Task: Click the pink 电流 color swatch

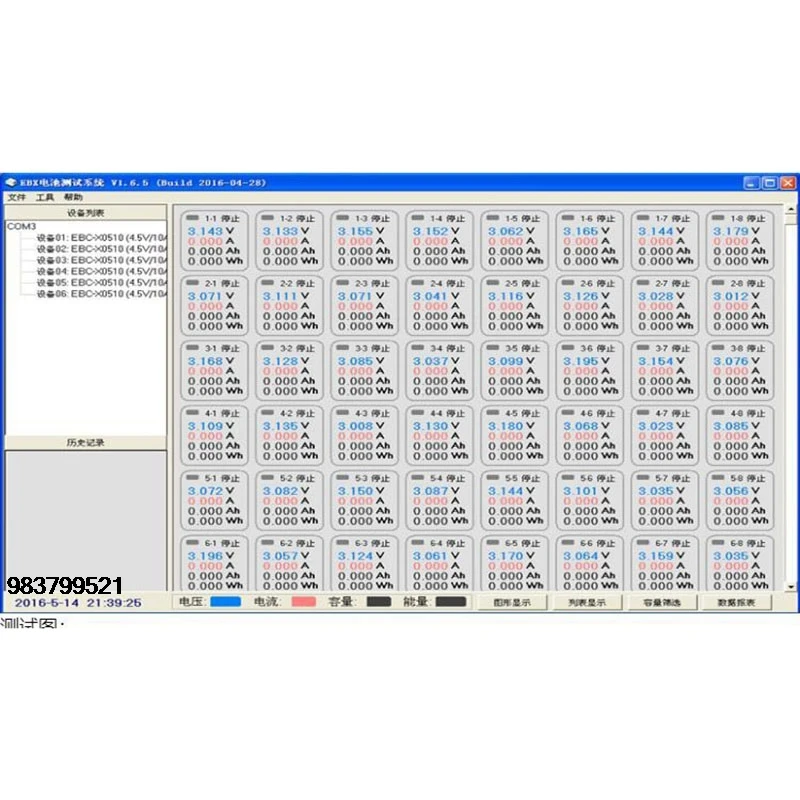Action: pos(304,602)
